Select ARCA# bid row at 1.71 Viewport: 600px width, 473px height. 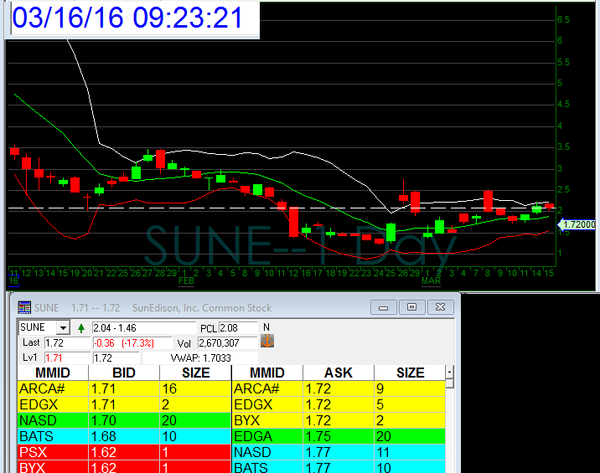pyautogui.click(x=124, y=389)
